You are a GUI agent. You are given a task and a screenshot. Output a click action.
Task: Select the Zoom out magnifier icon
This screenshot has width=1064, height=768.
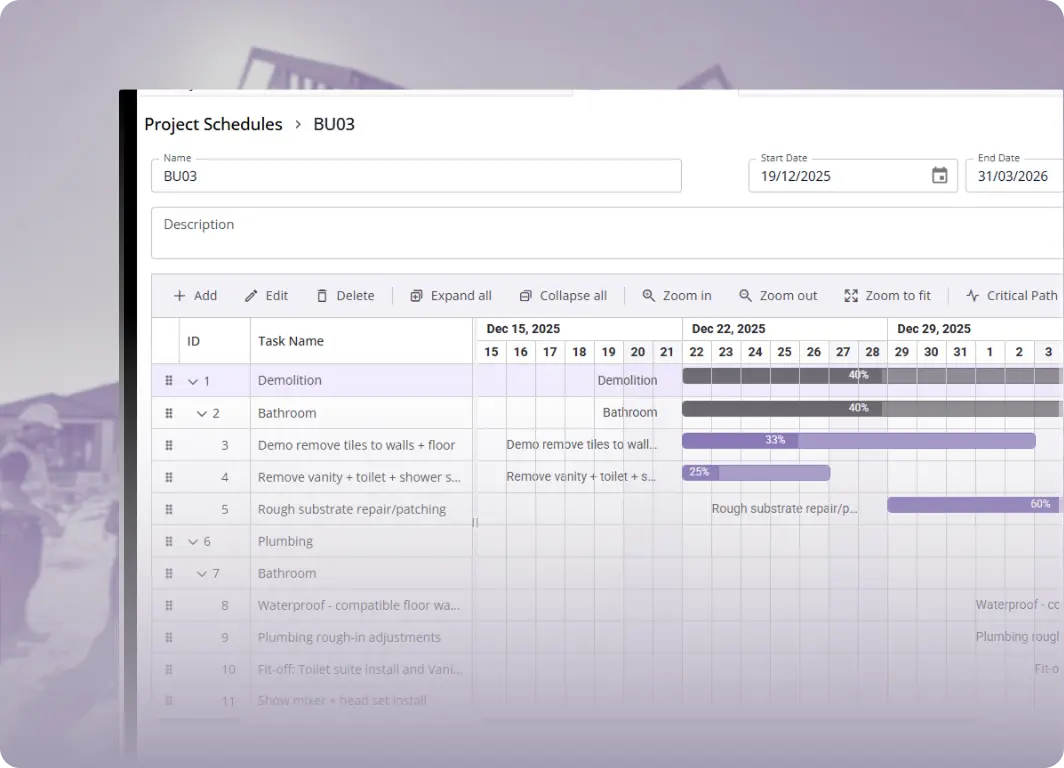point(745,295)
